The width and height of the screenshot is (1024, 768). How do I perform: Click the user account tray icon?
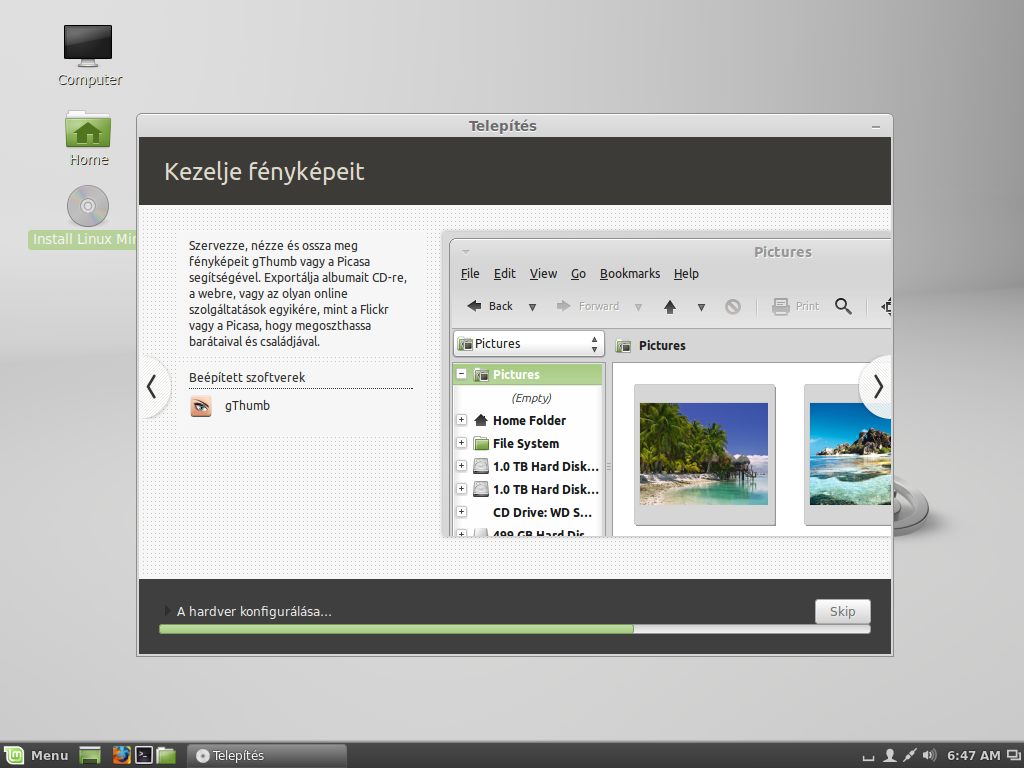point(889,755)
